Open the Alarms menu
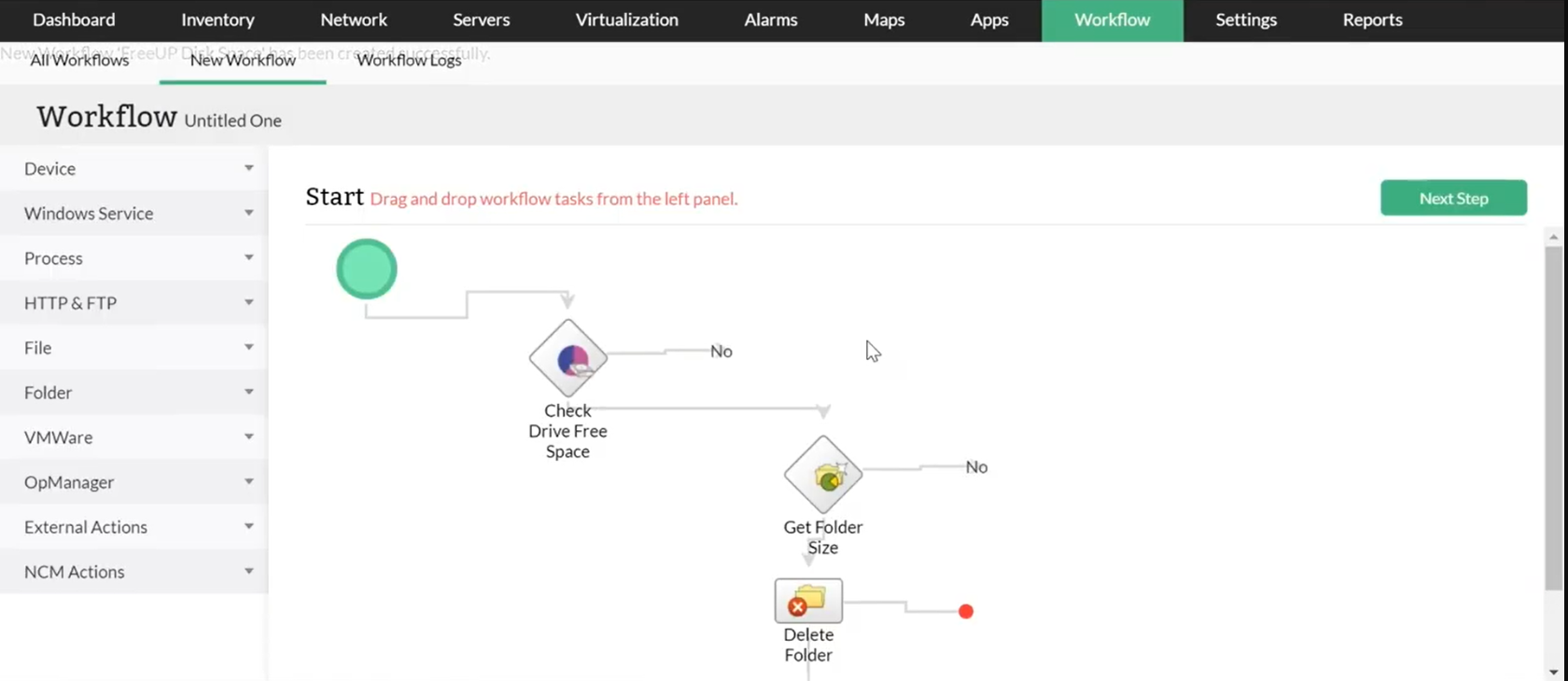The image size is (1568, 681). [x=771, y=20]
